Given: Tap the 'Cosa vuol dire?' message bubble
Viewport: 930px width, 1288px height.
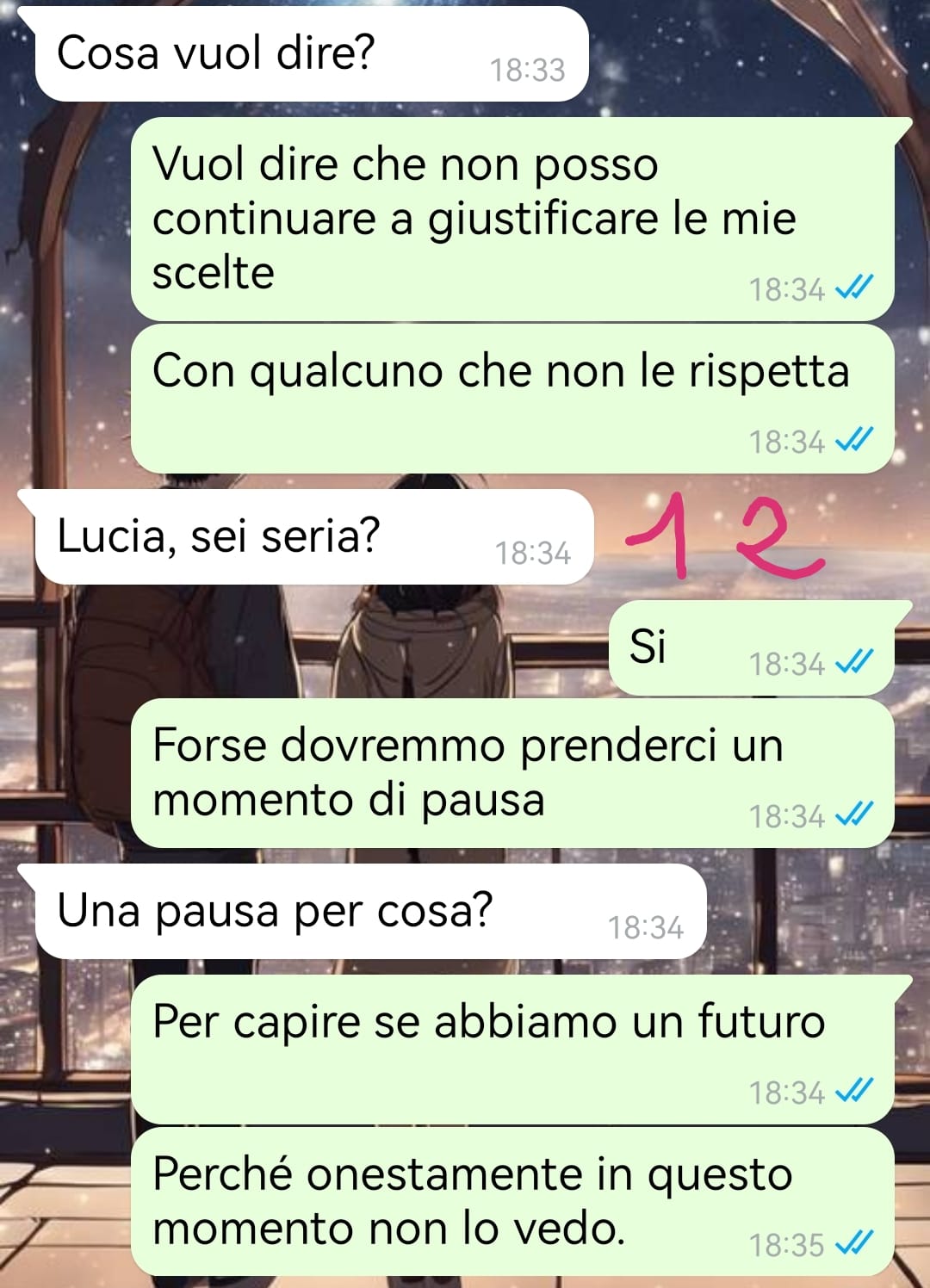Looking at the screenshot, I should [x=311, y=53].
